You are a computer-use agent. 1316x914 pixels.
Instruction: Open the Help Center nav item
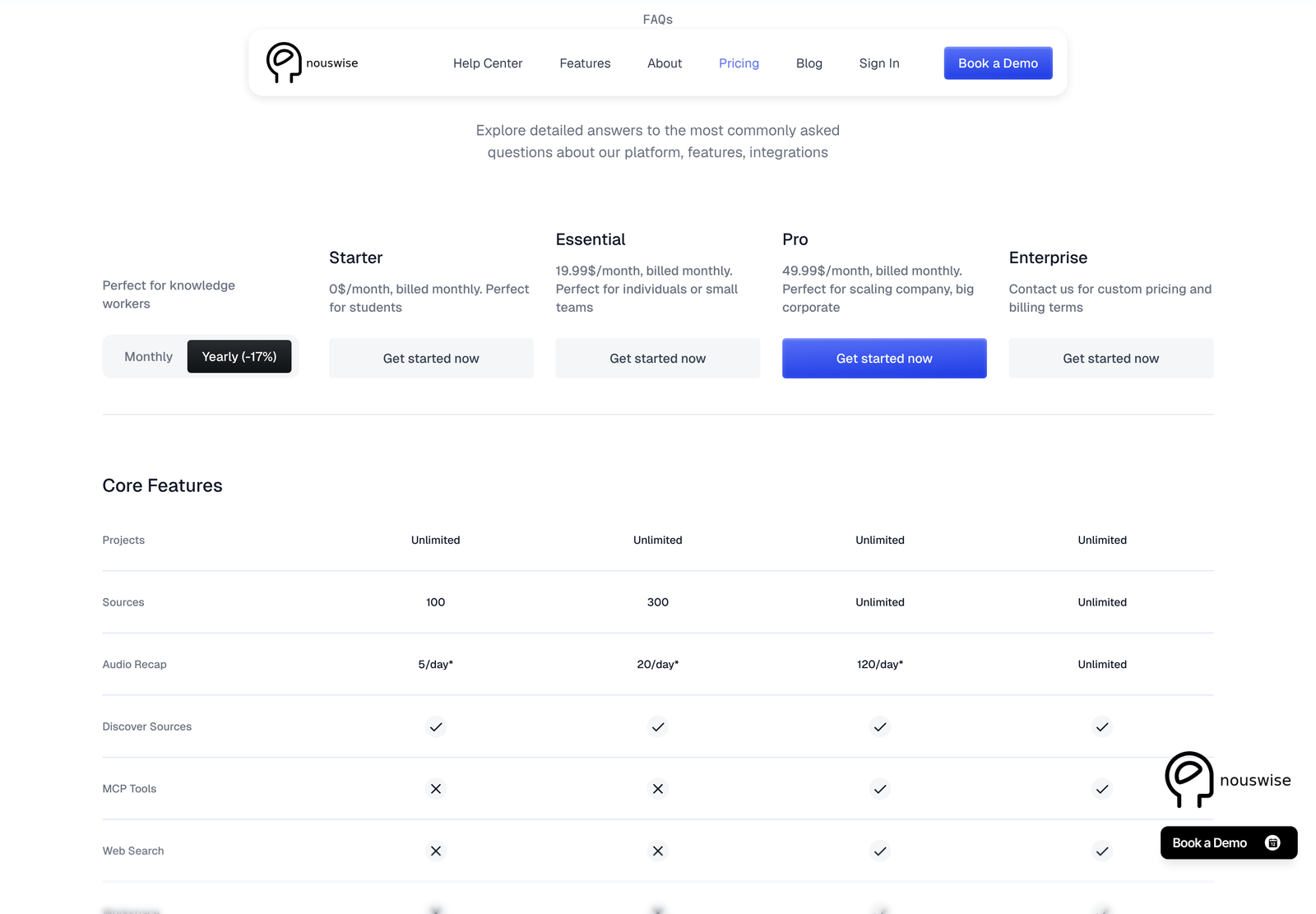488,63
